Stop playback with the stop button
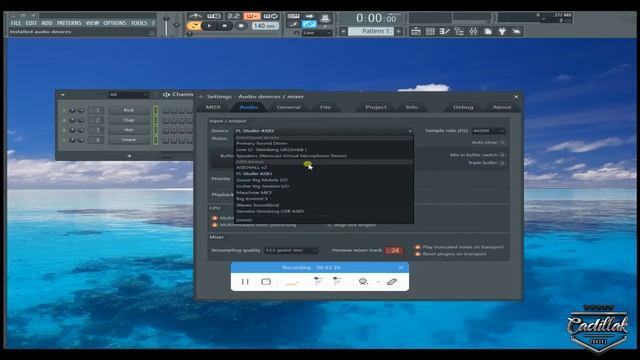This screenshot has width=640, height=360. tap(224, 26)
